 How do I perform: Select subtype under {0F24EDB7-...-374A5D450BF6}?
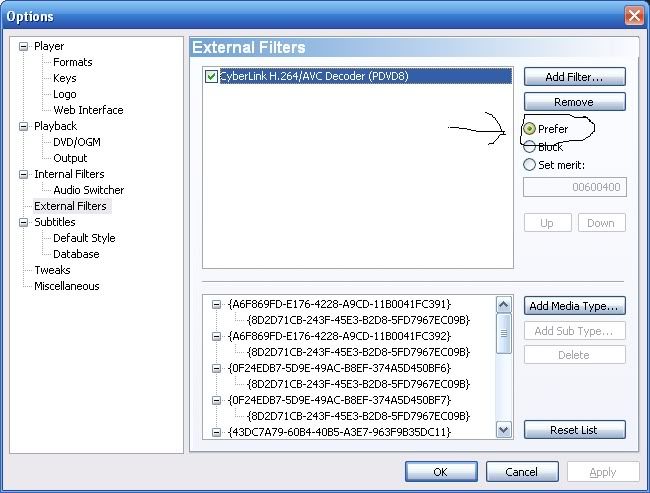[358, 384]
